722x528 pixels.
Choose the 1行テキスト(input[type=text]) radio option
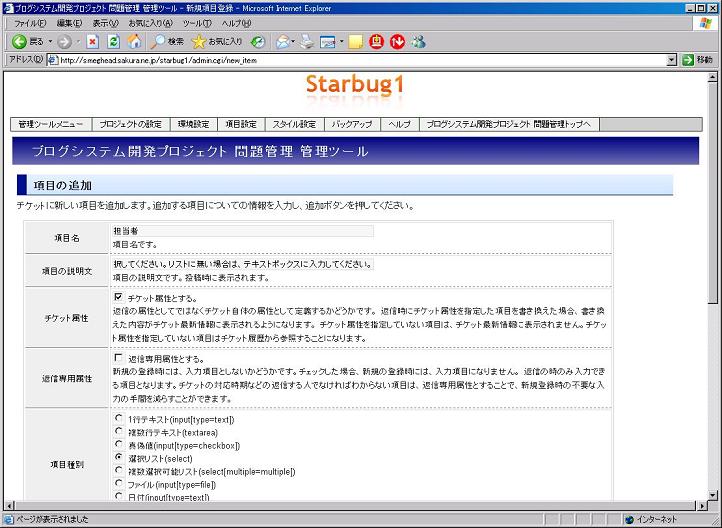click(120, 419)
